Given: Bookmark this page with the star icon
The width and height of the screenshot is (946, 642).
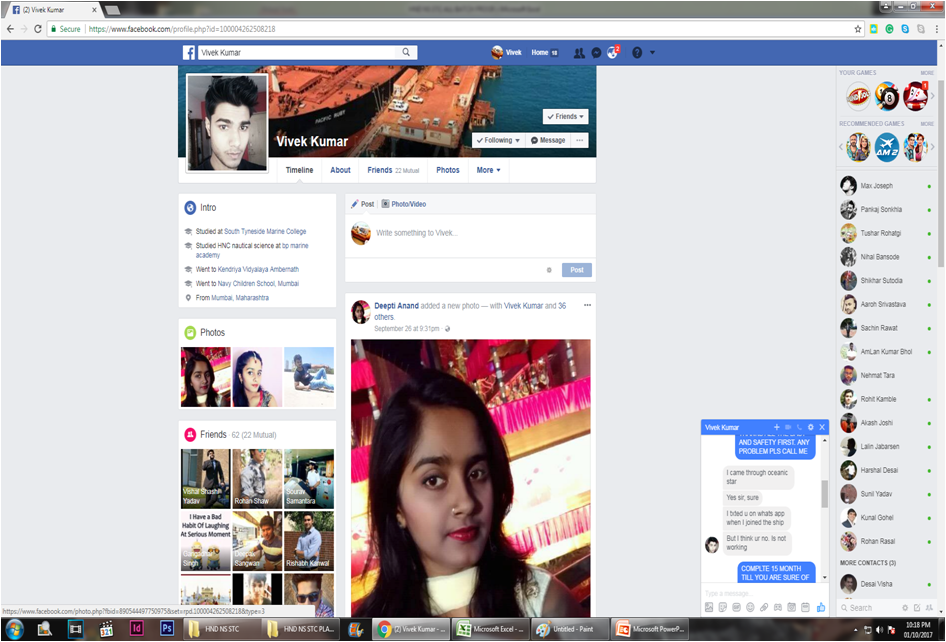Looking at the screenshot, I should point(858,29).
